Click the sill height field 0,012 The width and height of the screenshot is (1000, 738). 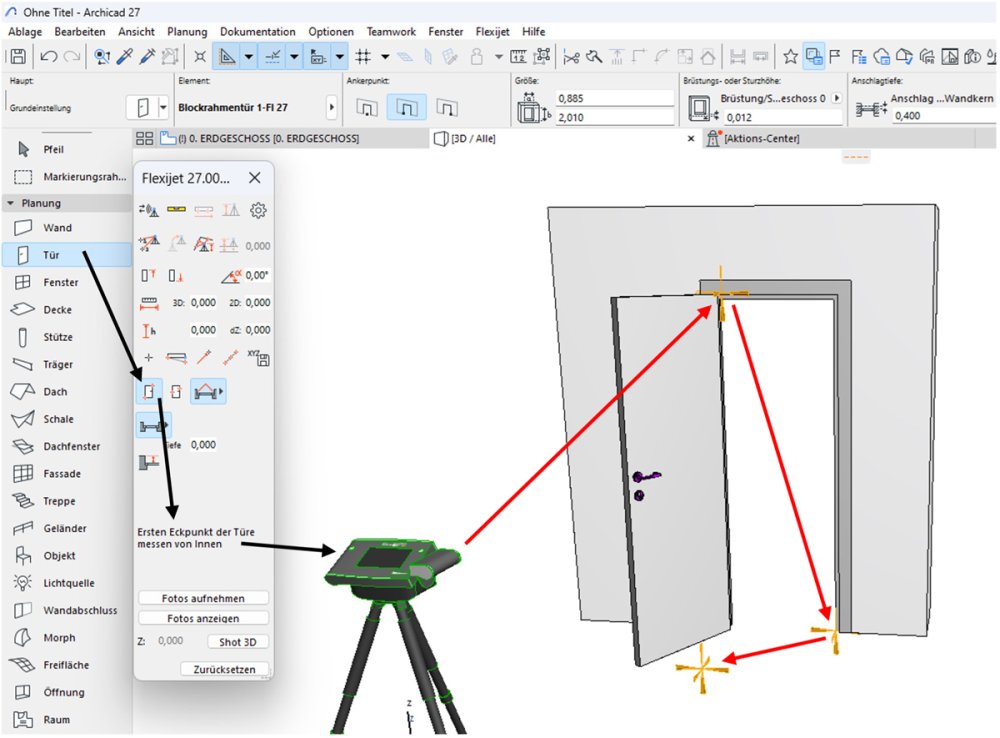click(783, 117)
